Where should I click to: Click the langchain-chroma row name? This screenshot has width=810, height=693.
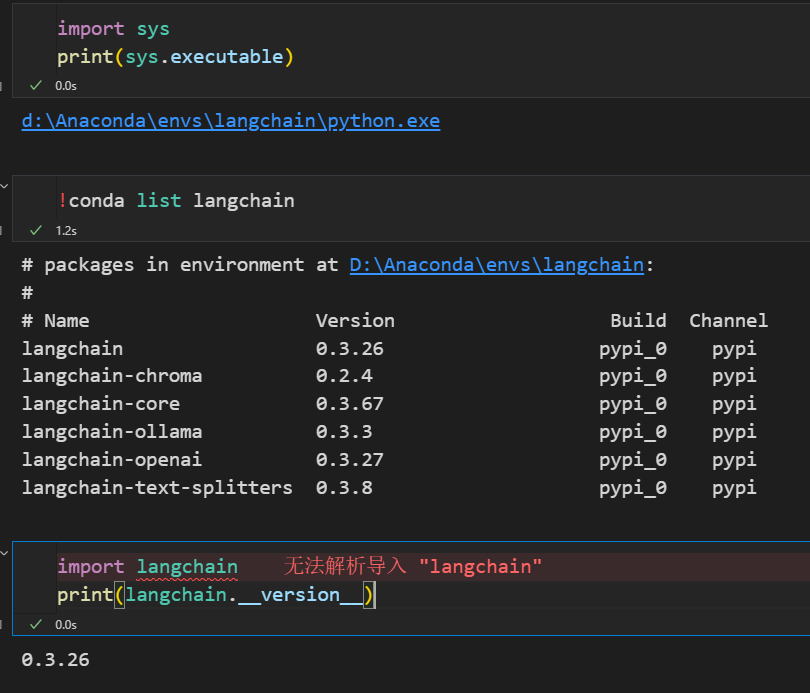(x=112, y=376)
